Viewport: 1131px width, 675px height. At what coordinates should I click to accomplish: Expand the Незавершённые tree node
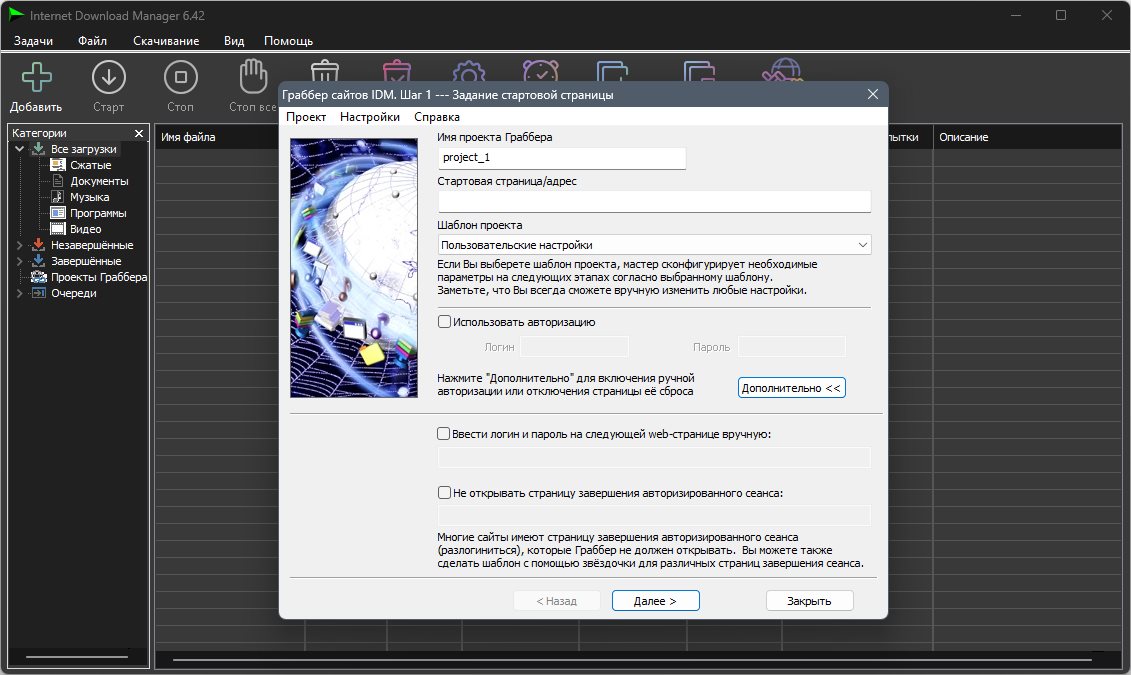pos(19,245)
